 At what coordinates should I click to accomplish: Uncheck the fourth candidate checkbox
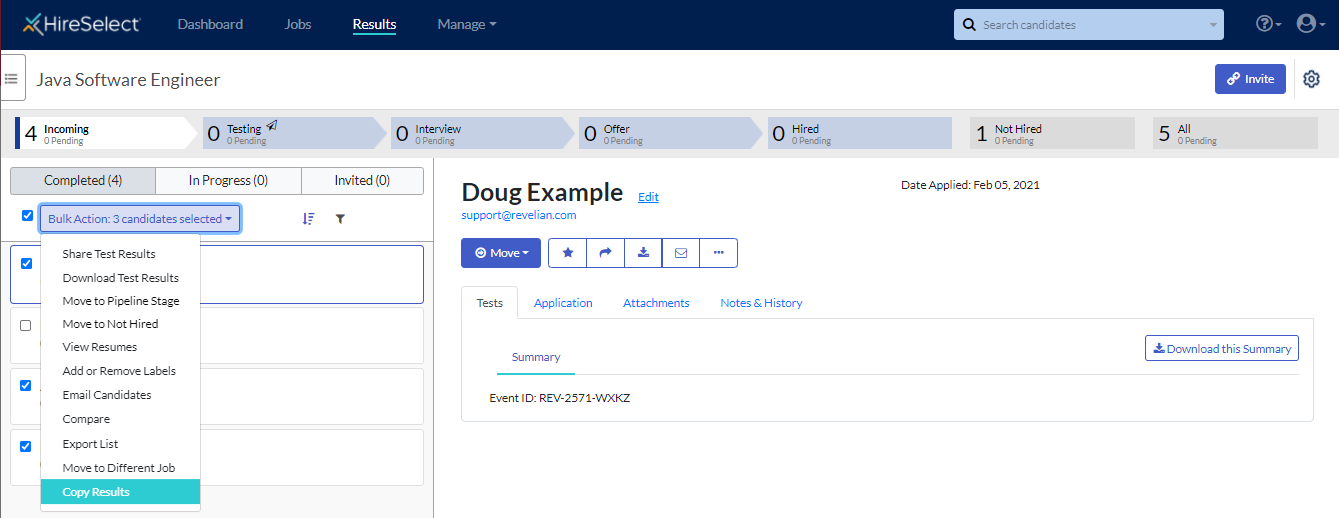(26, 446)
